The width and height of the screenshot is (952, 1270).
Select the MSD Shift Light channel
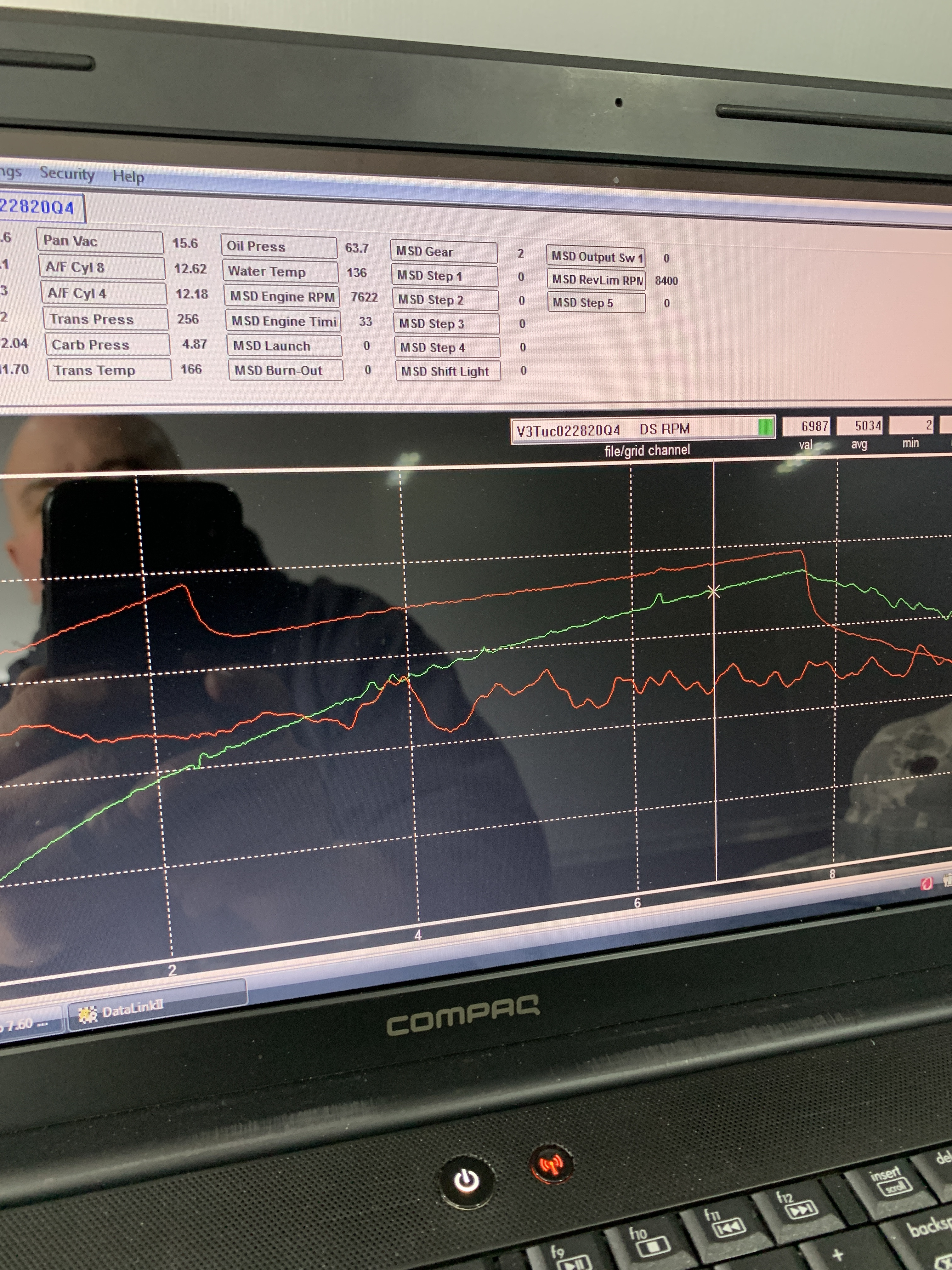point(447,371)
